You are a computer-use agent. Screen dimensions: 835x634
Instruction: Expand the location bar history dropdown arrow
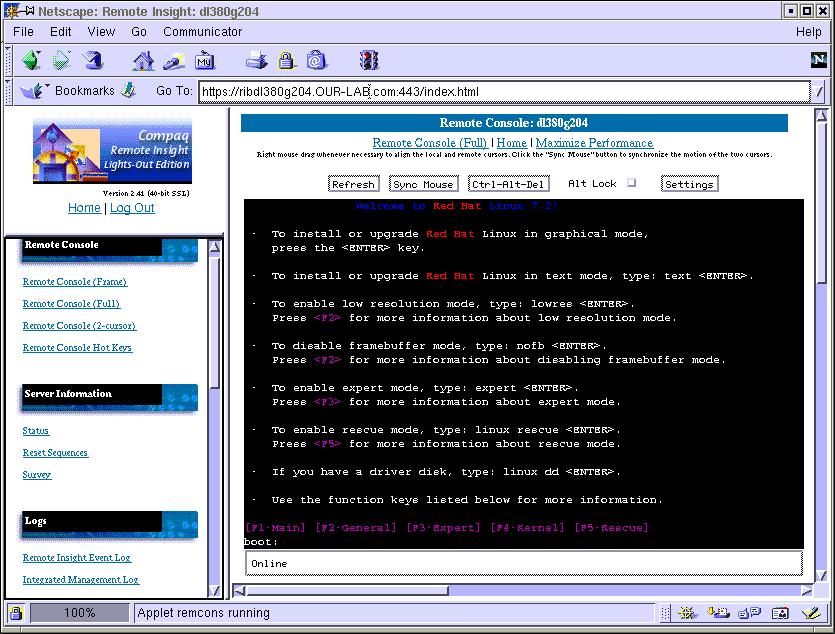[x=819, y=92]
